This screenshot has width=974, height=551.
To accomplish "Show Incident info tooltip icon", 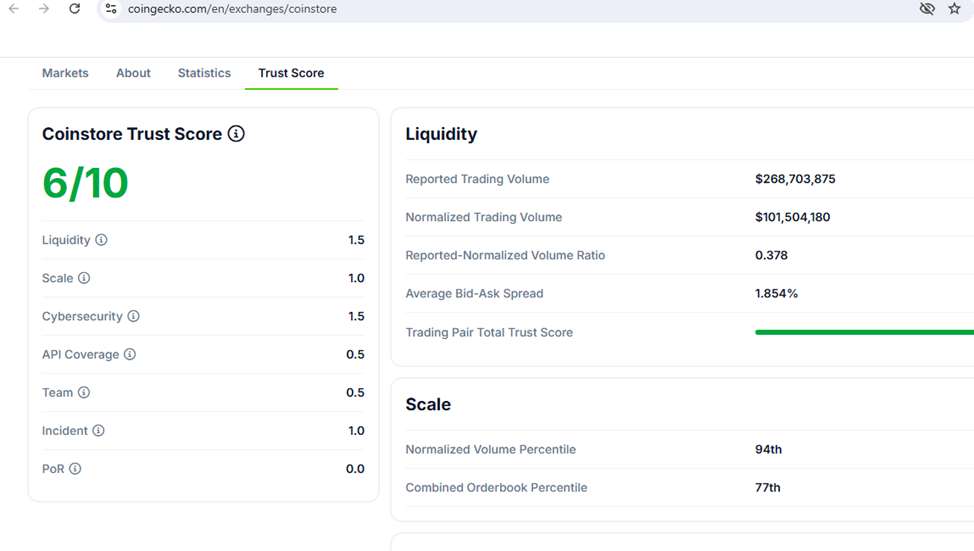I will [98, 430].
